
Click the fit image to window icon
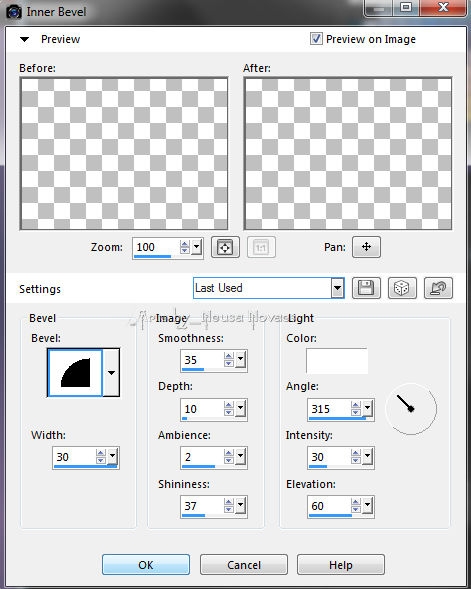coord(225,247)
